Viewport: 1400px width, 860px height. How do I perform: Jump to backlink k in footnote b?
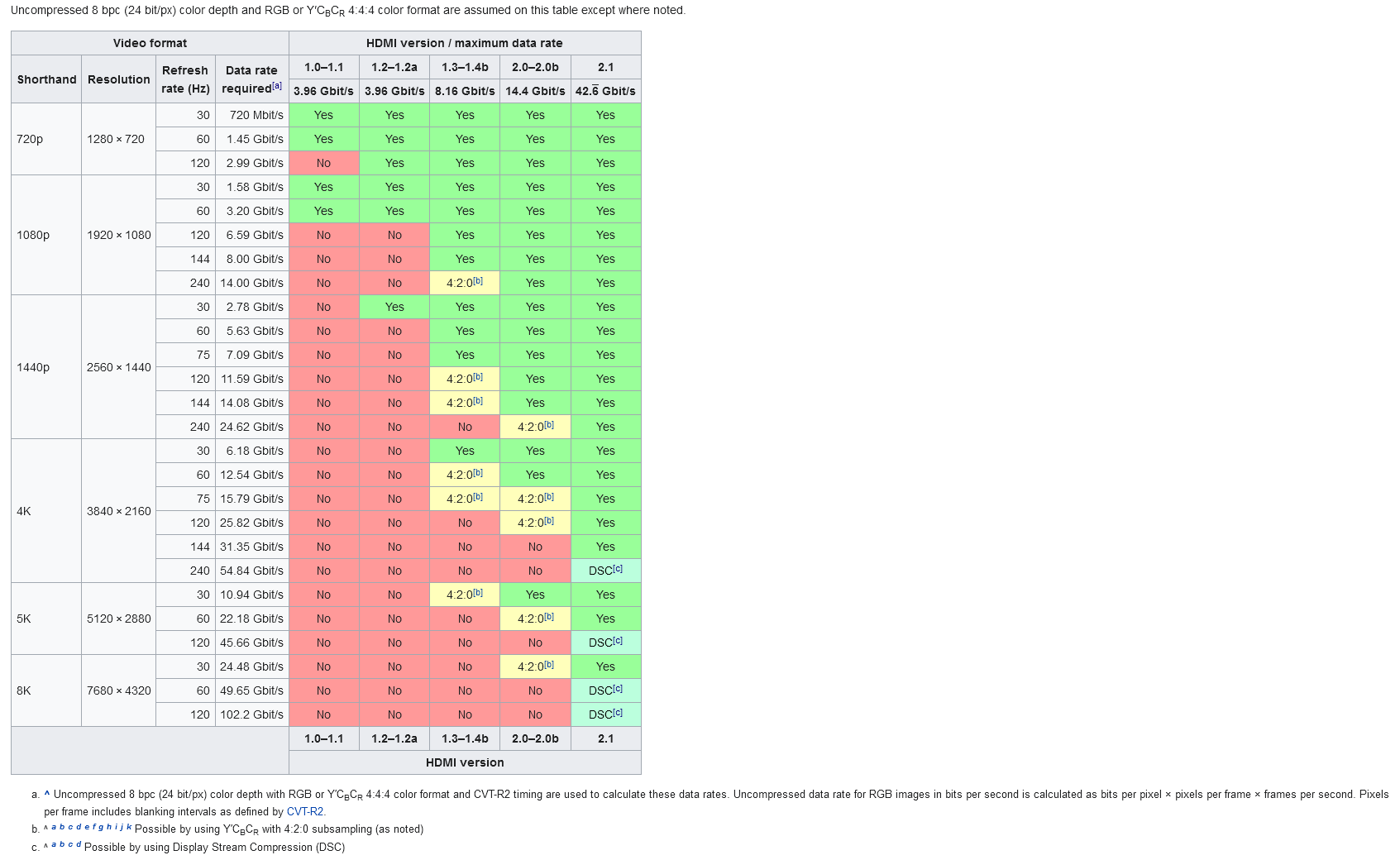[x=129, y=827]
